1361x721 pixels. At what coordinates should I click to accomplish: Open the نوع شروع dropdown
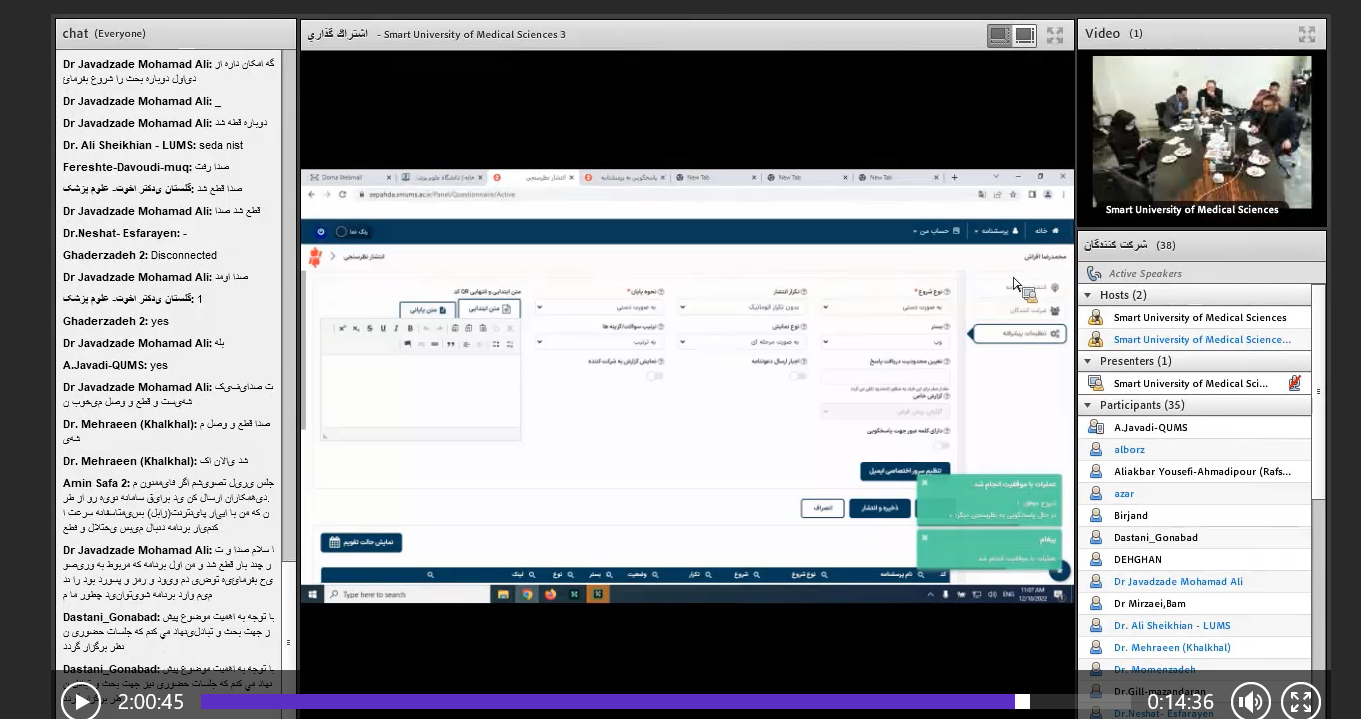click(885, 308)
